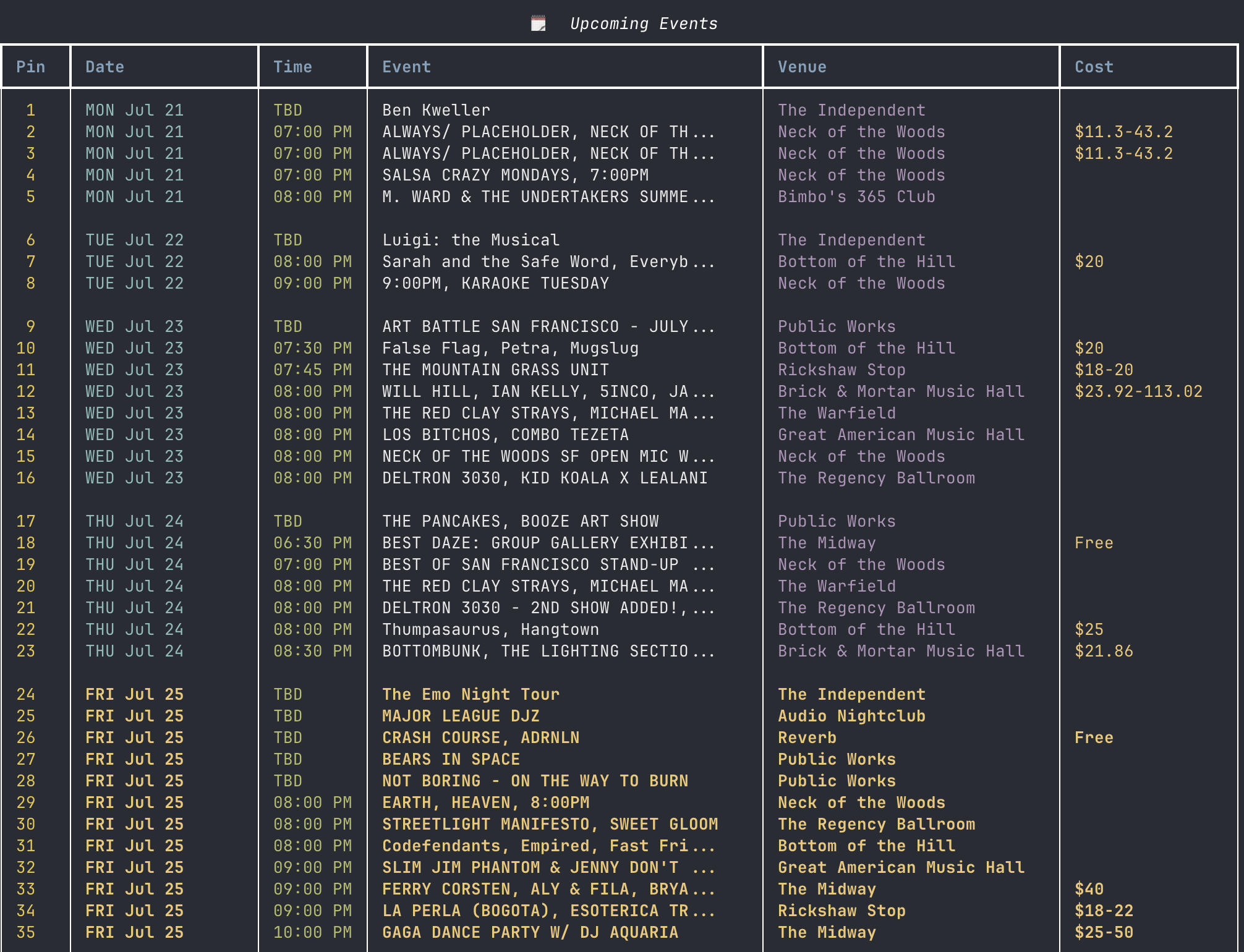
Task: Click the calendar icon beside Upcoming Events
Action: pos(539,23)
